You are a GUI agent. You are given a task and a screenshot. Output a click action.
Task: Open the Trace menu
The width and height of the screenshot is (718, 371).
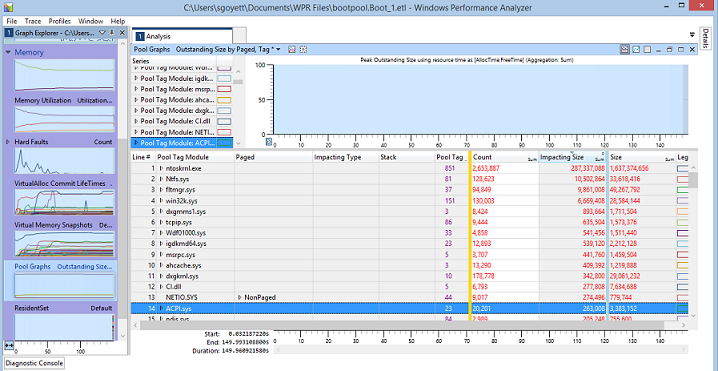pos(33,21)
